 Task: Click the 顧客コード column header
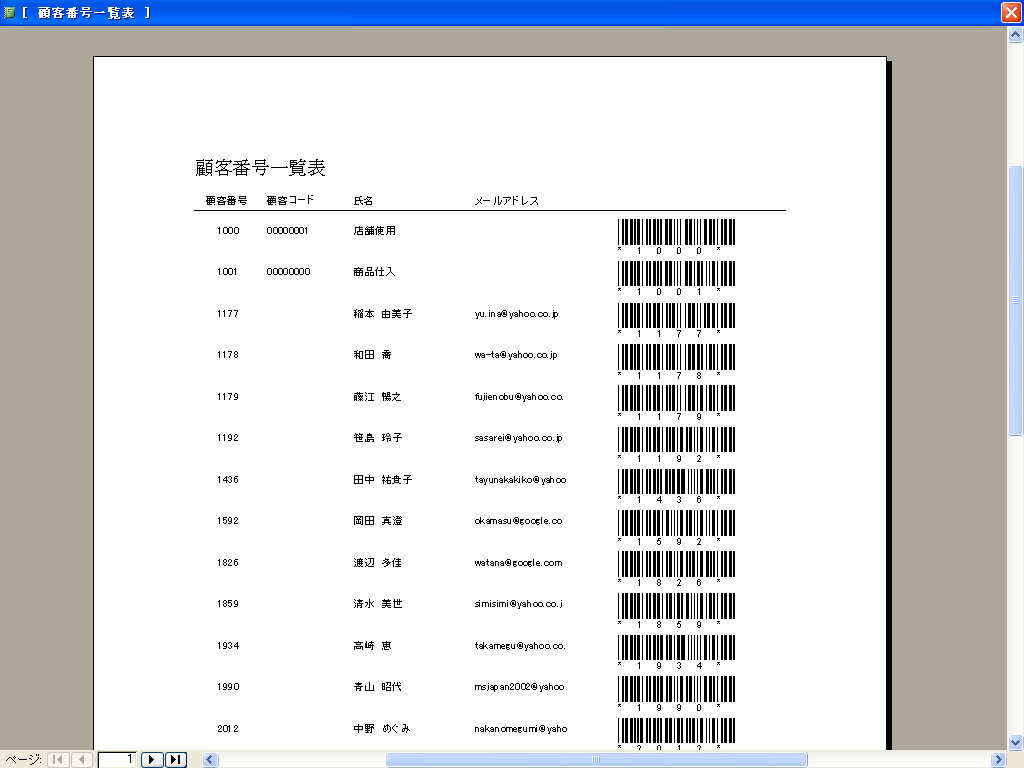290,200
